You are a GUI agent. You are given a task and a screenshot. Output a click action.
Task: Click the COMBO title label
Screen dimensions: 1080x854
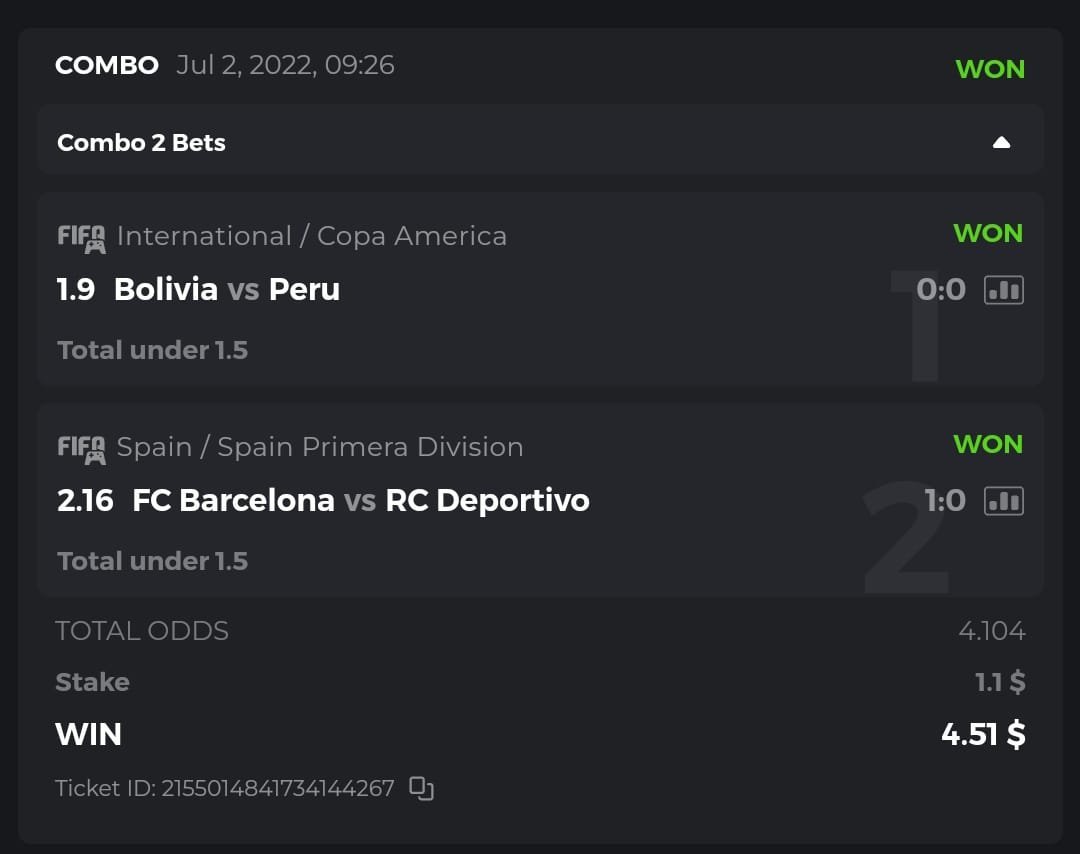107,66
